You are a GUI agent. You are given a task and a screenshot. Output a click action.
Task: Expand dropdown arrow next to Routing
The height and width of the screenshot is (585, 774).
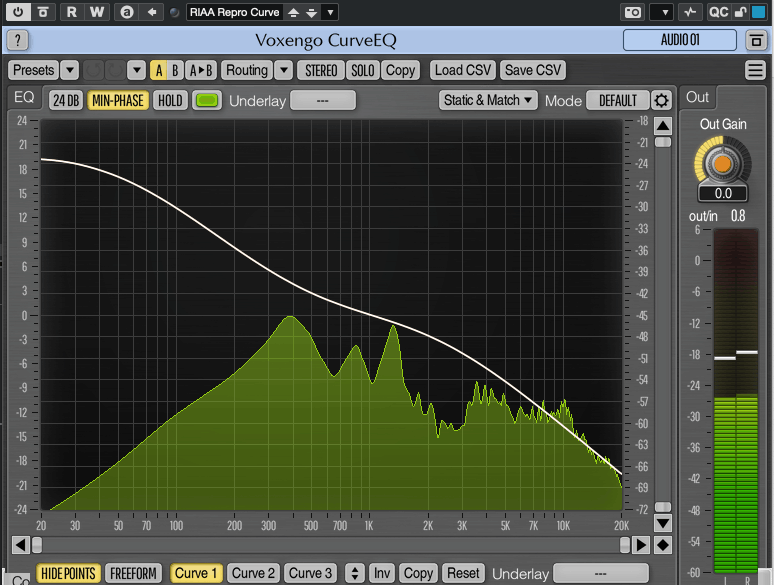[x=283, y=70]
